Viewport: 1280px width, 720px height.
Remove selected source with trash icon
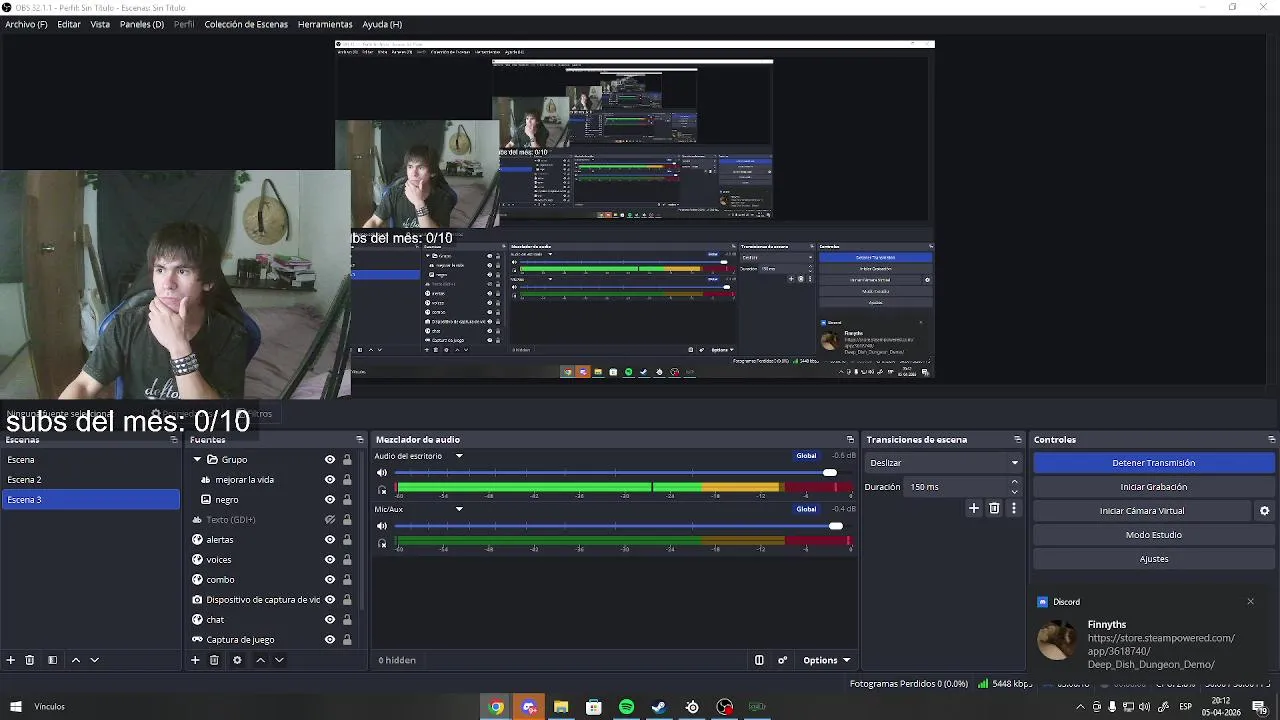(x=214, y=660)
